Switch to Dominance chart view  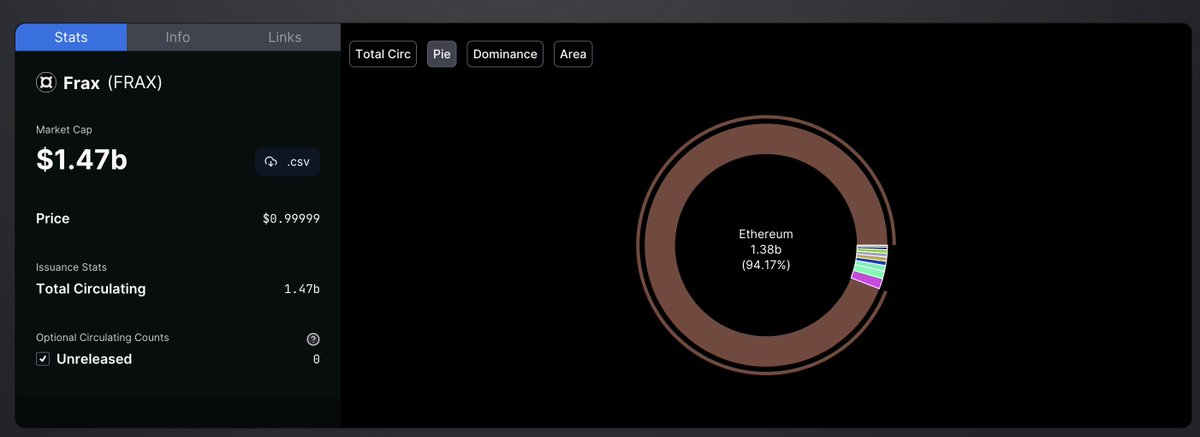505,54
